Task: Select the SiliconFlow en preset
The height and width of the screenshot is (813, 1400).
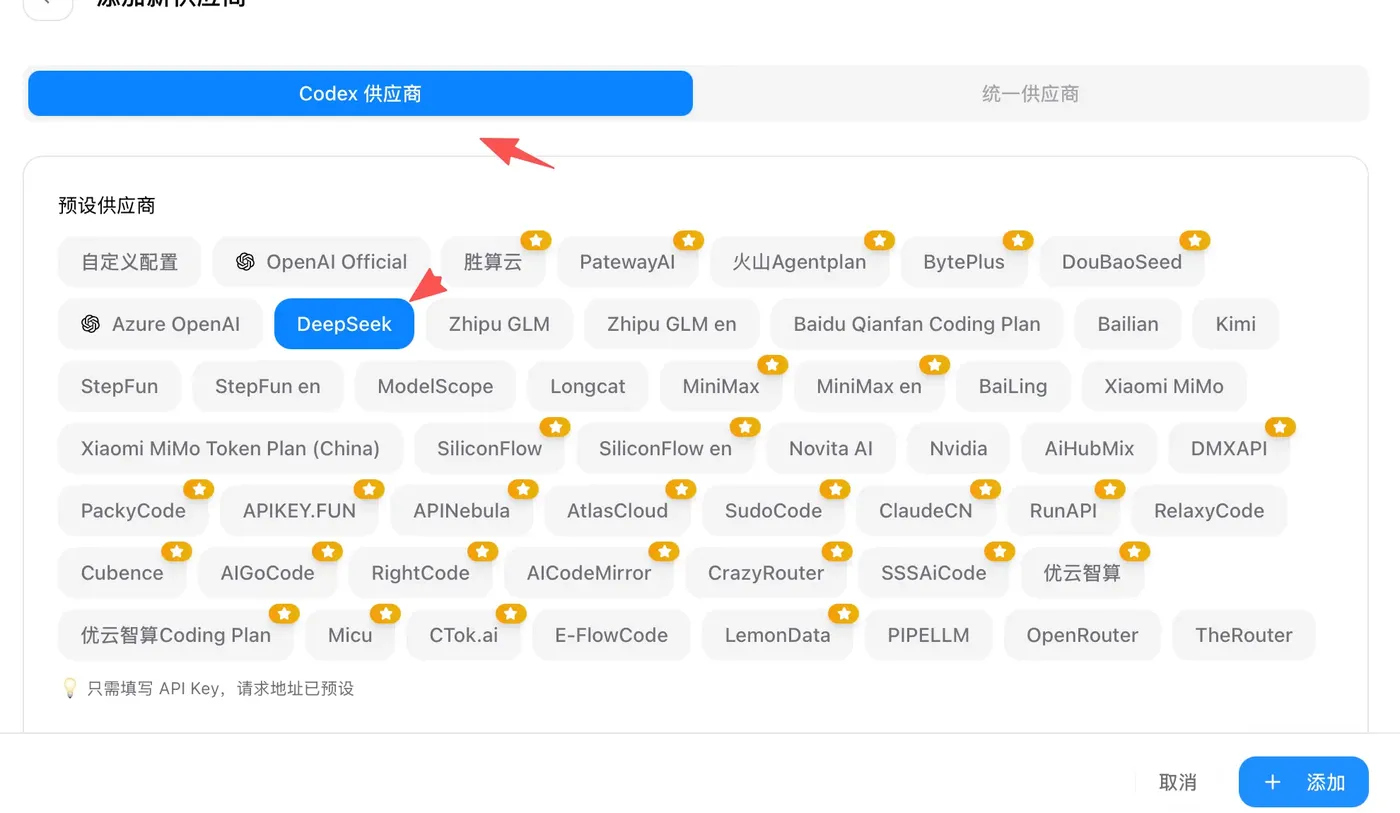Action: (x=666, y=448)
